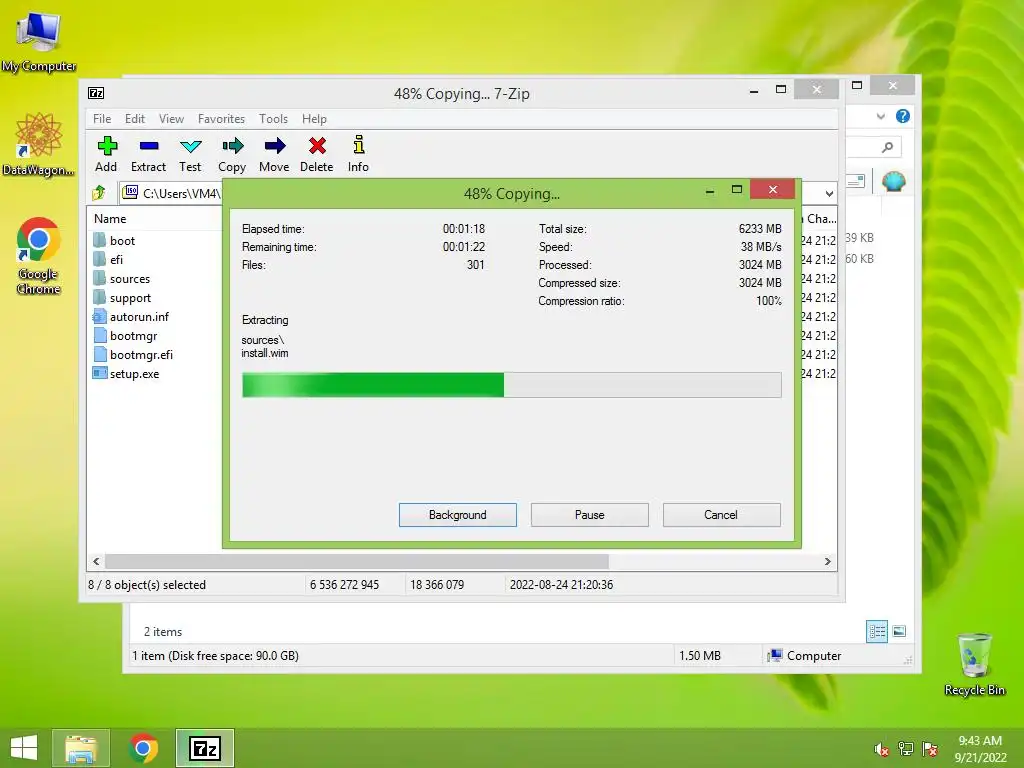This screenshot has height=768, width=1024.
Task: Click the Move toolbar icon
Action: (x=274, y=153)
